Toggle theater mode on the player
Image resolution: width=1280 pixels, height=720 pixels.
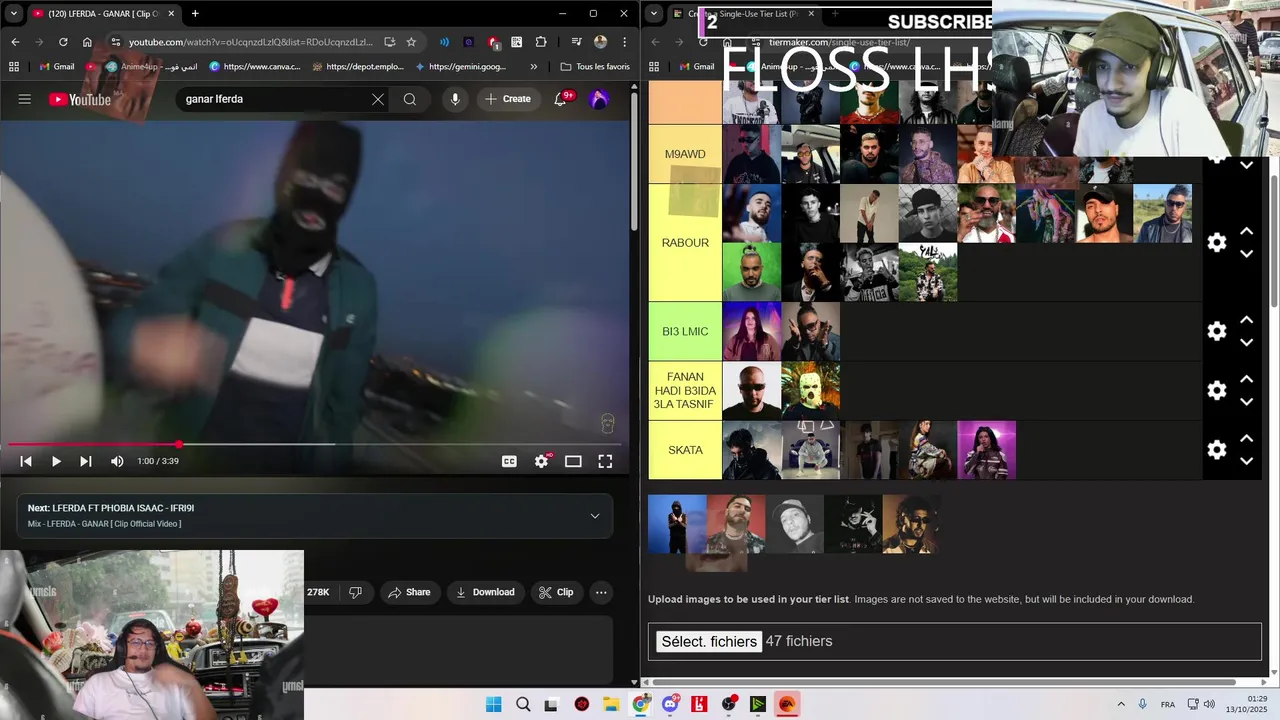pos(573,461)
